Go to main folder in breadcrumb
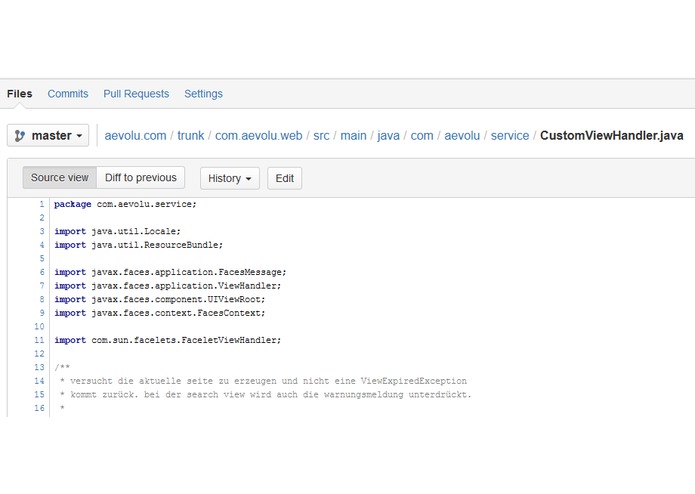 [353, 136]
